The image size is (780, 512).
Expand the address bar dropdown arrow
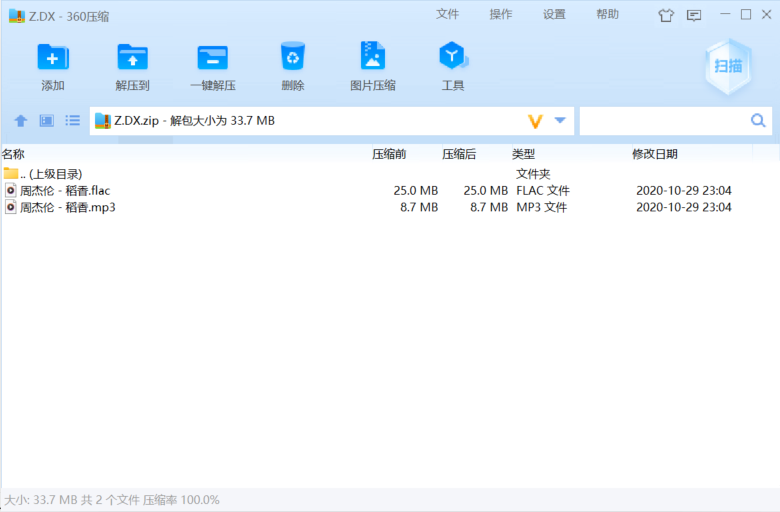(x=560, y=120)
